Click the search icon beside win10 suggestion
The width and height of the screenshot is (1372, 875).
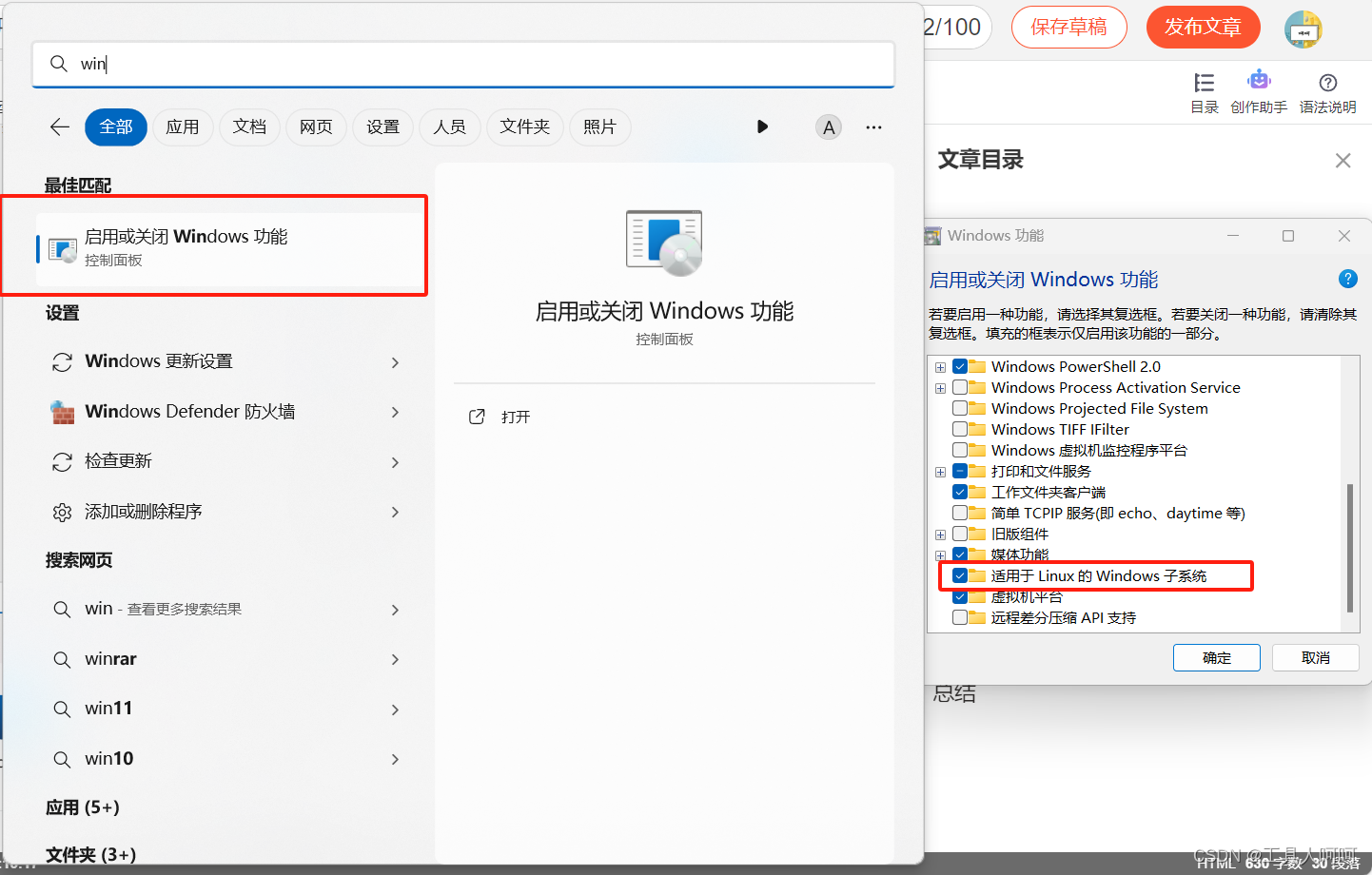point(62,759)
